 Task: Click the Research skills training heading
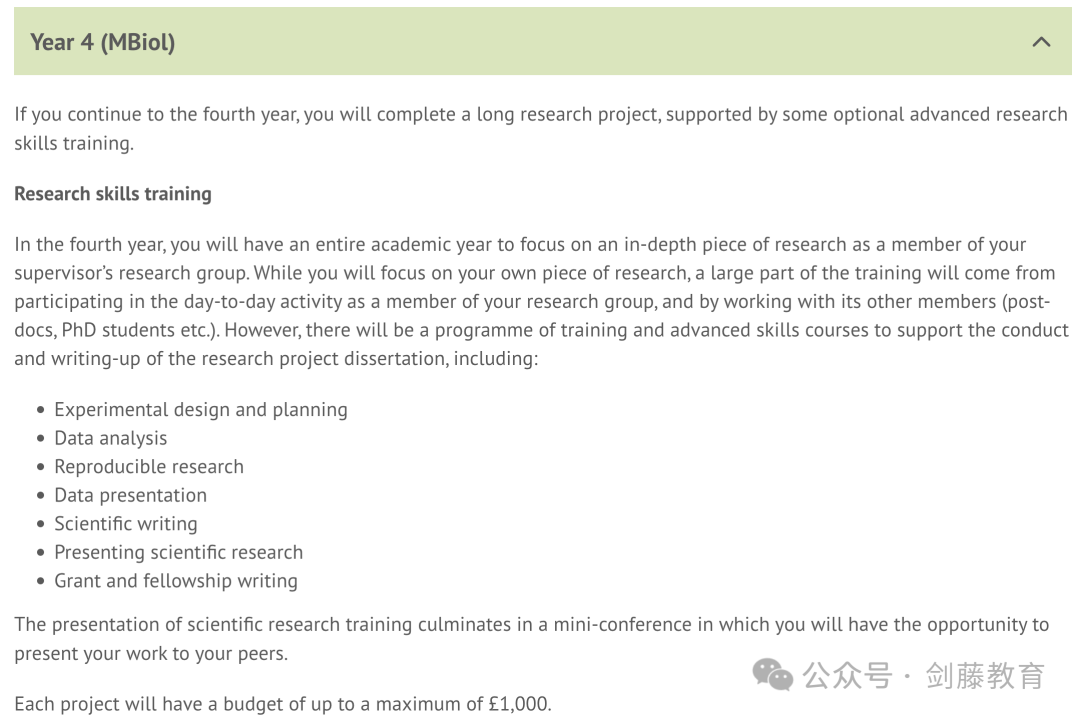pos(113,194)
